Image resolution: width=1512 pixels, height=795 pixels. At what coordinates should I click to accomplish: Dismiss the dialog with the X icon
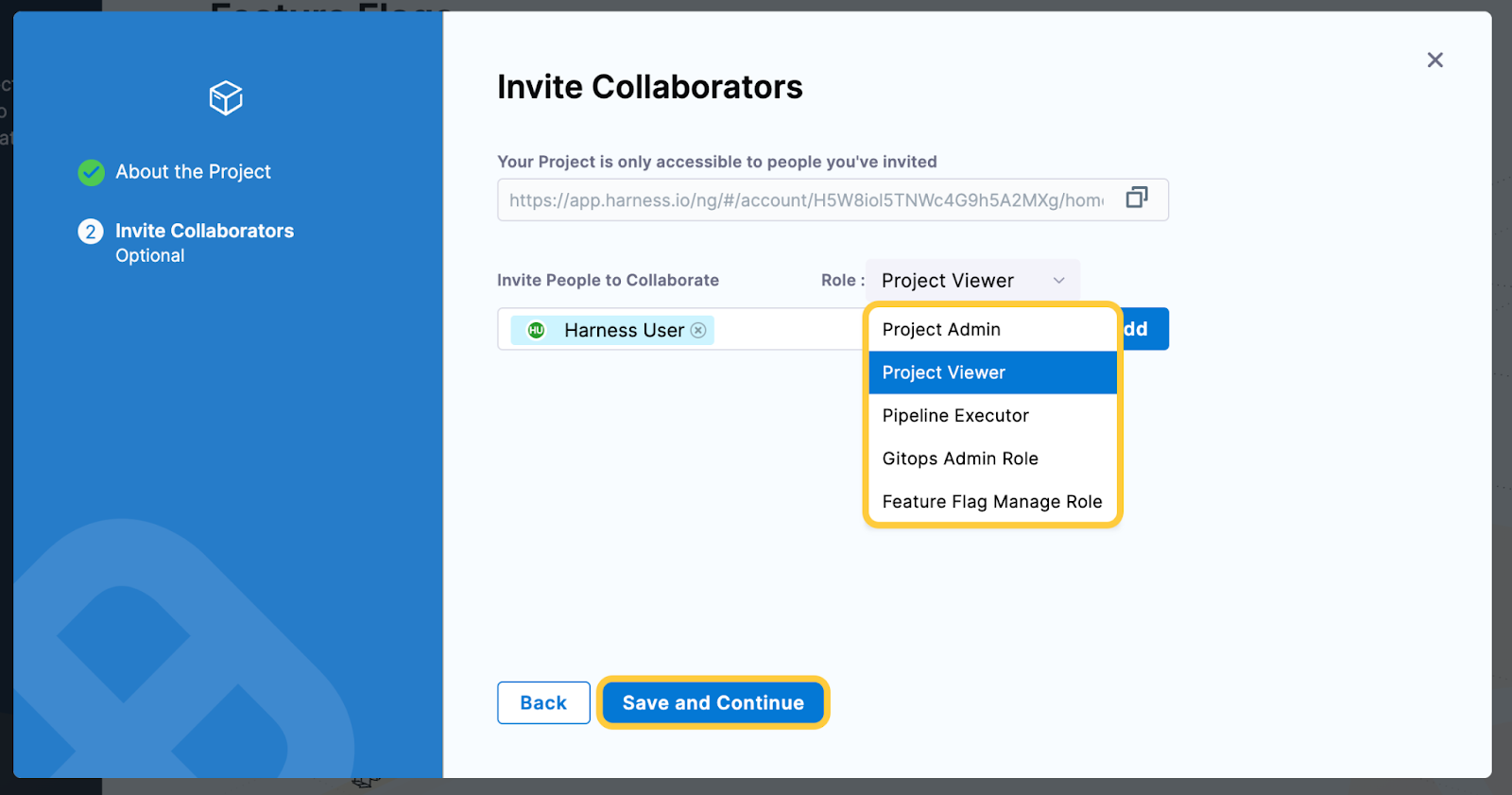pyautogui.click(x=1435, y=60)
